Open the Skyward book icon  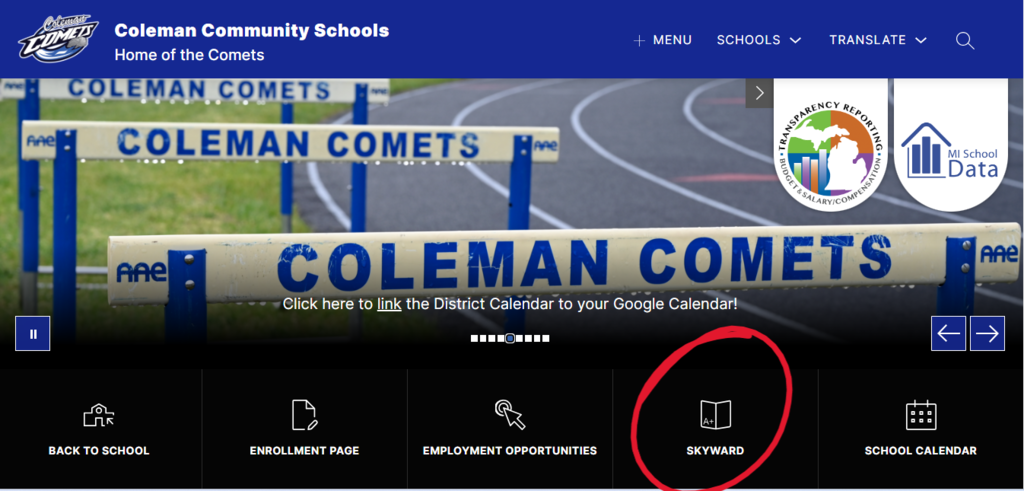pyautogui.click(x=715, y=415)
